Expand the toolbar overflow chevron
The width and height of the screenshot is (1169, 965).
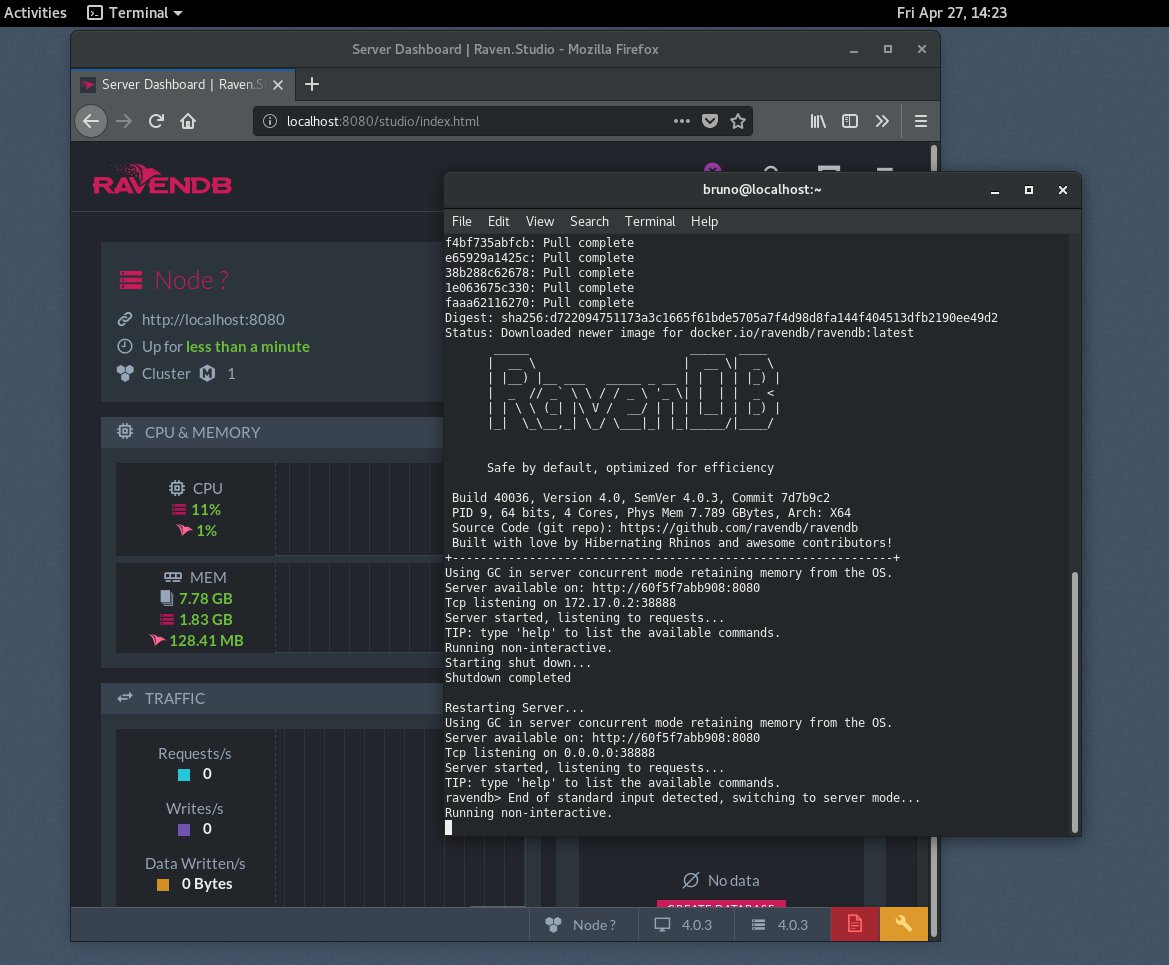click(882, 120)
